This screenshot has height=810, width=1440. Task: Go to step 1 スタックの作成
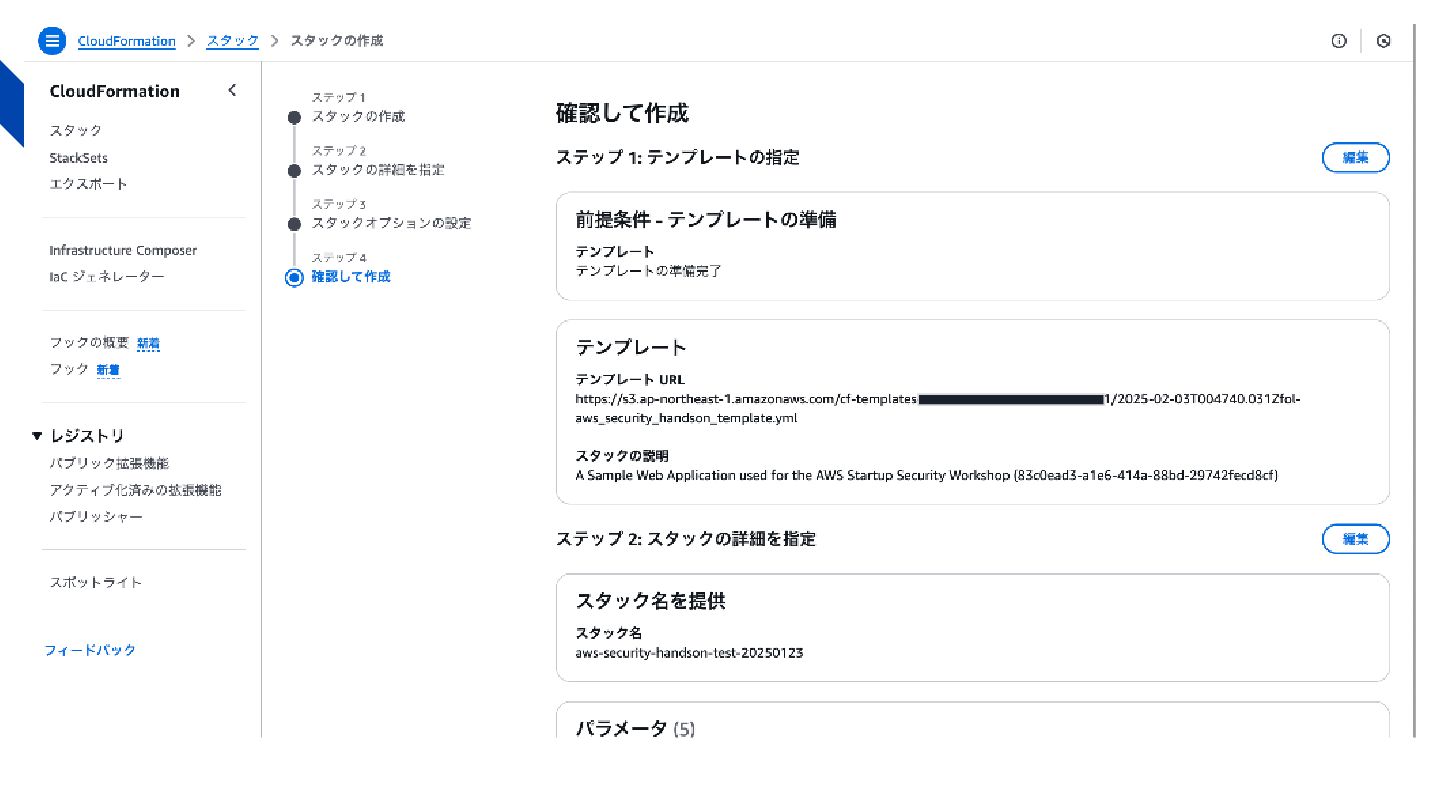358,116
